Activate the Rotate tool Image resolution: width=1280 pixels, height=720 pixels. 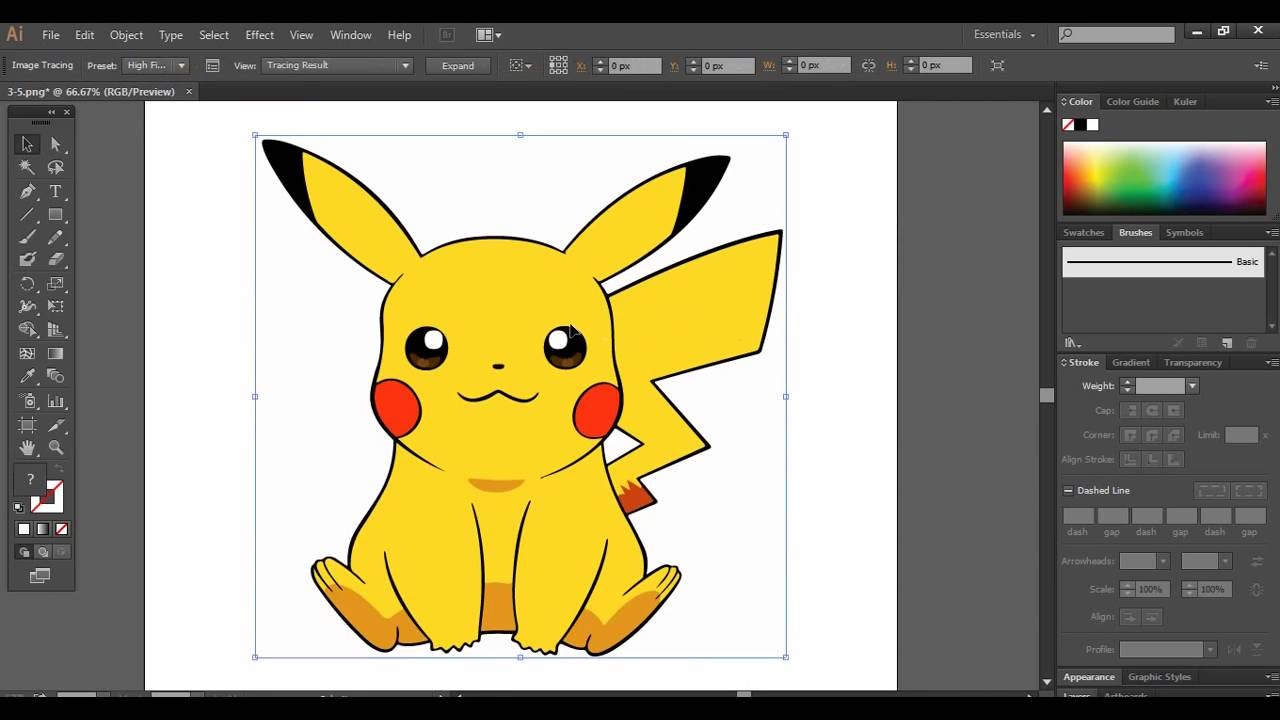point(27,284)
